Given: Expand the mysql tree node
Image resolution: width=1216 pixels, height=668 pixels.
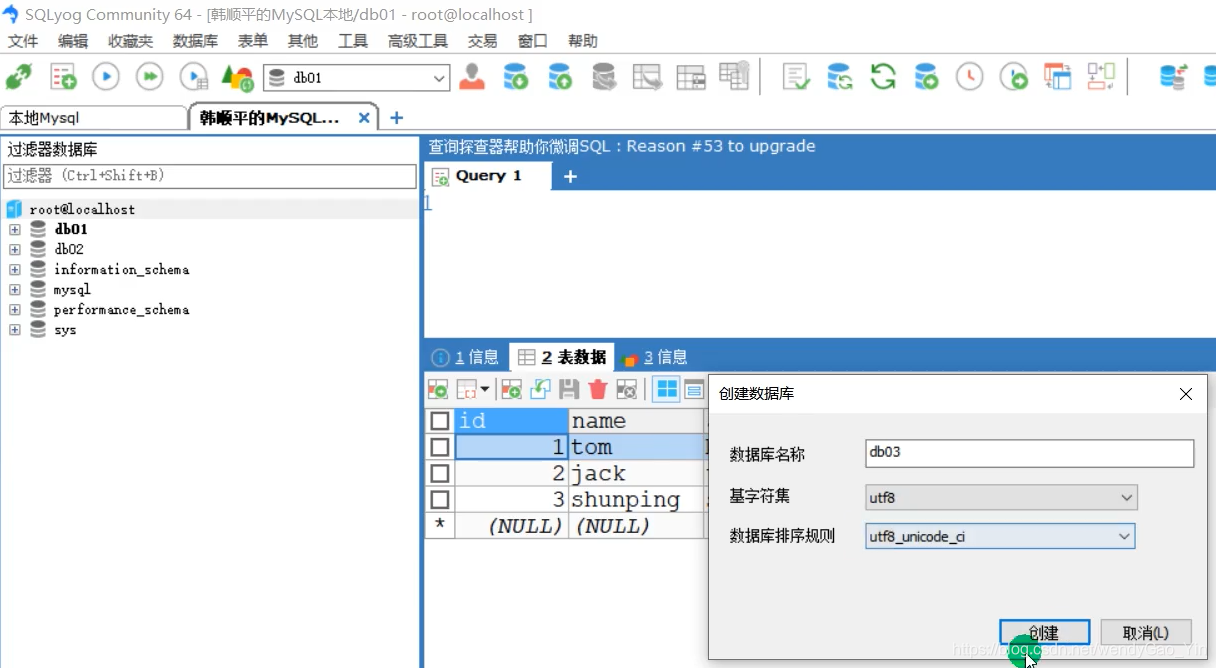Looking at the screenshot, I should (x=15, y=289).
